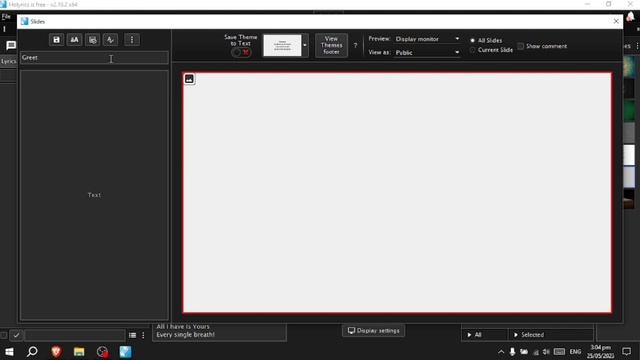Tick the small checkbox at bottom left corner
This screenshot has width=640, height=360.
click(4, 335)
